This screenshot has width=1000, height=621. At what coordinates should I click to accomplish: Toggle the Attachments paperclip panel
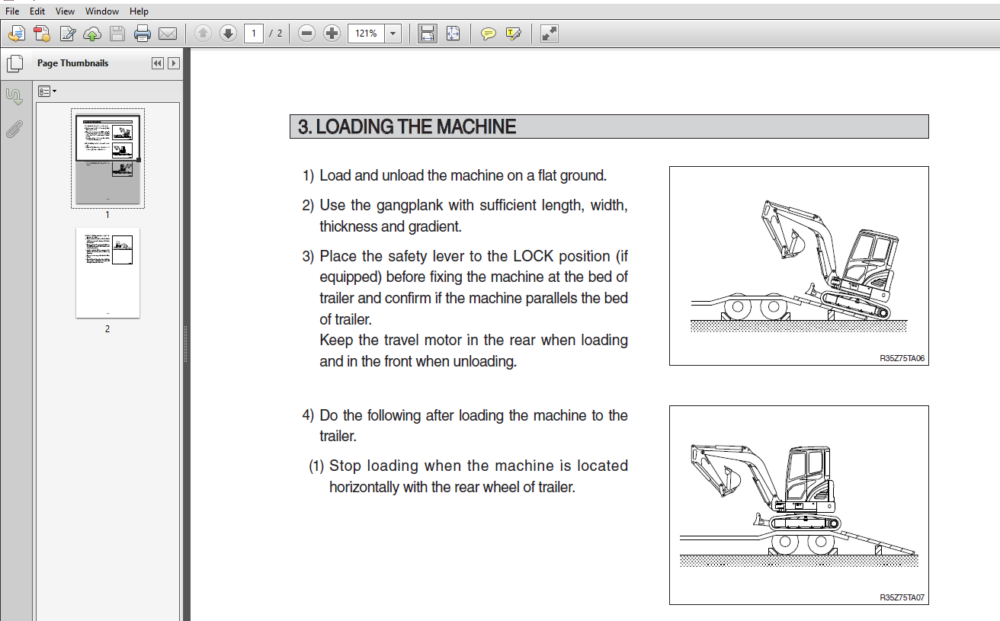point(14,129)
